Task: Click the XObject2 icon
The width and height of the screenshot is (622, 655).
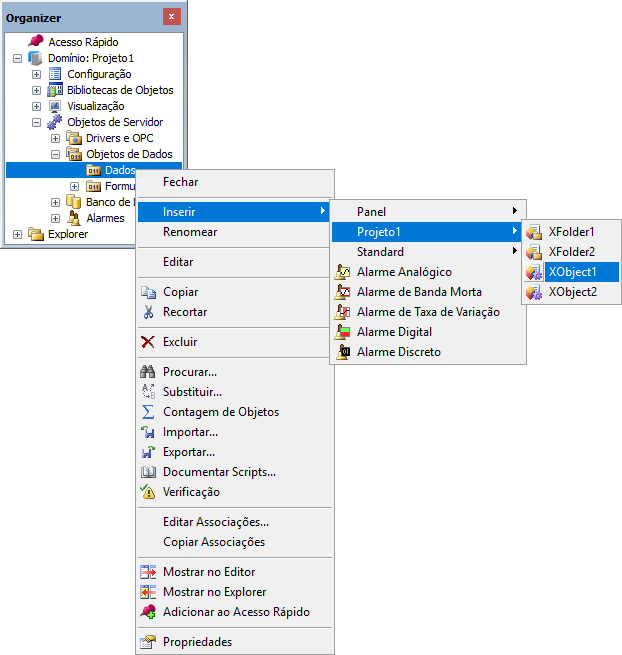Action: (x=534, y=292)
